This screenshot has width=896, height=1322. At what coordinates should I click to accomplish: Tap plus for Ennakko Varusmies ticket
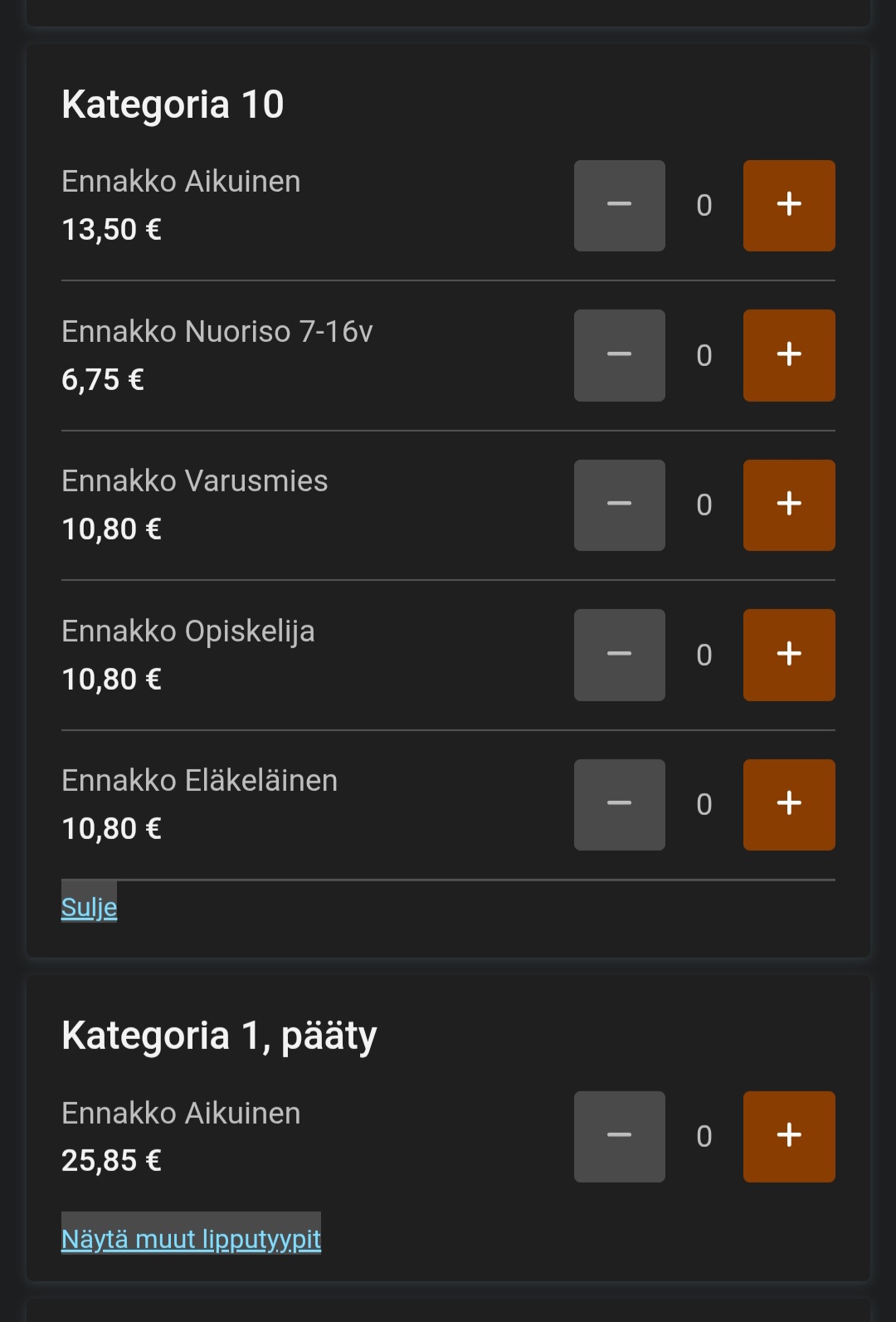pyautogui.click(x=788, y=505)
